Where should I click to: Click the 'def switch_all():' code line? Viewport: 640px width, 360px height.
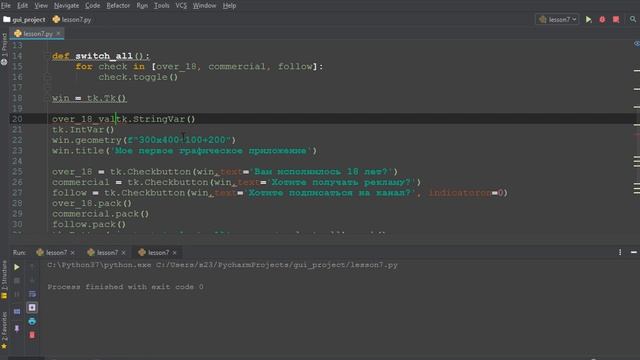(101, 56)
